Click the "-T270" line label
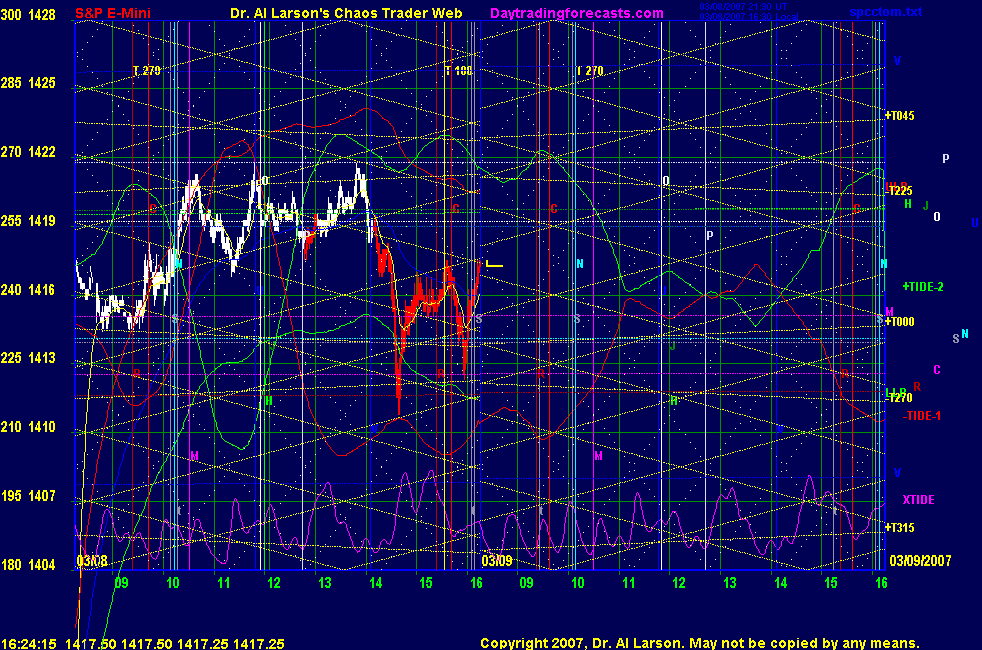 (899, 398)
